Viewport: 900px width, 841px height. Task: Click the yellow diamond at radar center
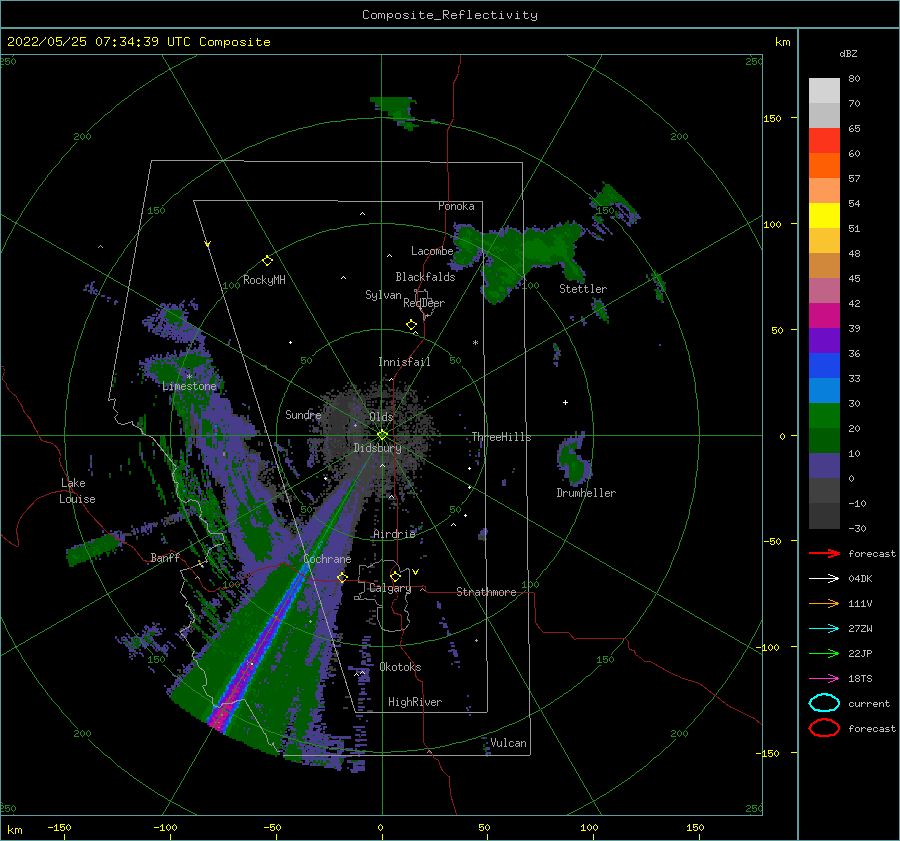pos(382,435)
